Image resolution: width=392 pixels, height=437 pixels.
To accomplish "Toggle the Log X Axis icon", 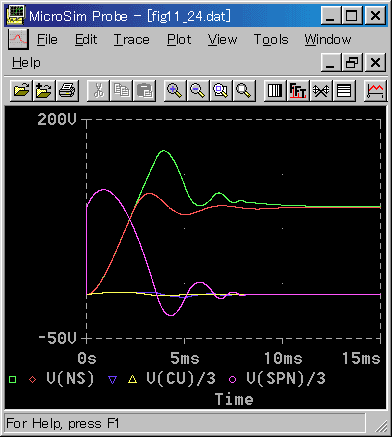I will [x=275, y=90].
